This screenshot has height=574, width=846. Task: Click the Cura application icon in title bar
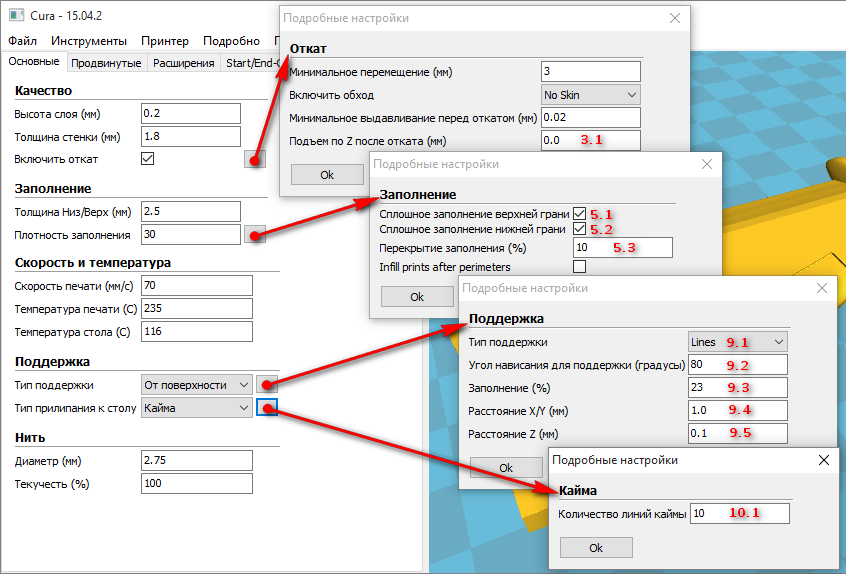tap(17, 15)
